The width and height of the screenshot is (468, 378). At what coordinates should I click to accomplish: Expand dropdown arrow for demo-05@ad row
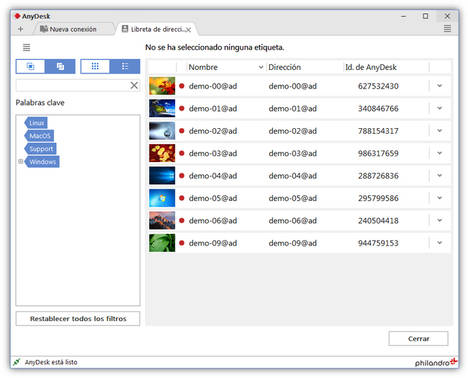point(439,198)
